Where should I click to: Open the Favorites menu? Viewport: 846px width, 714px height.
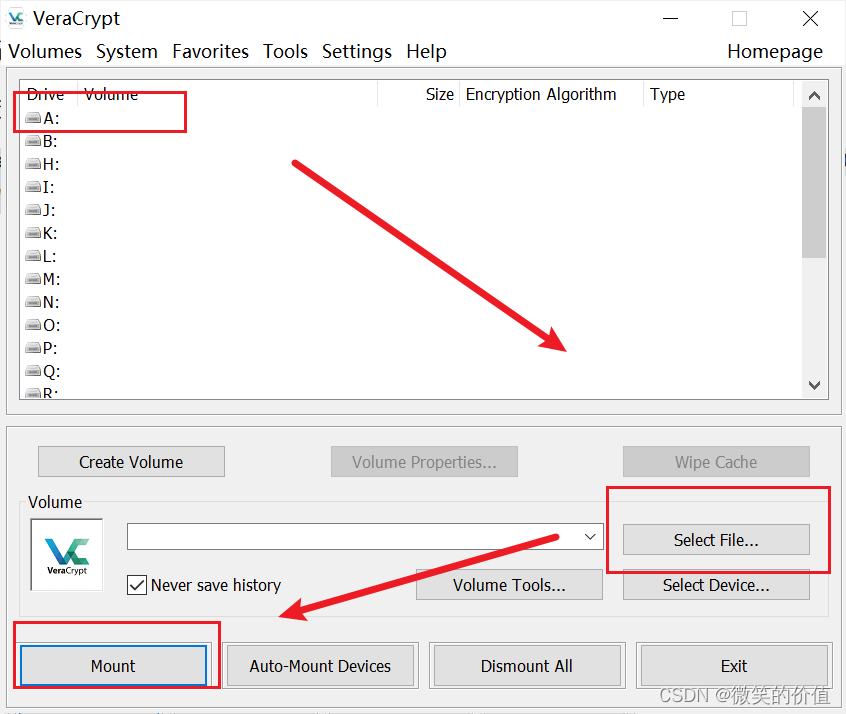click(x=210, y=52)
